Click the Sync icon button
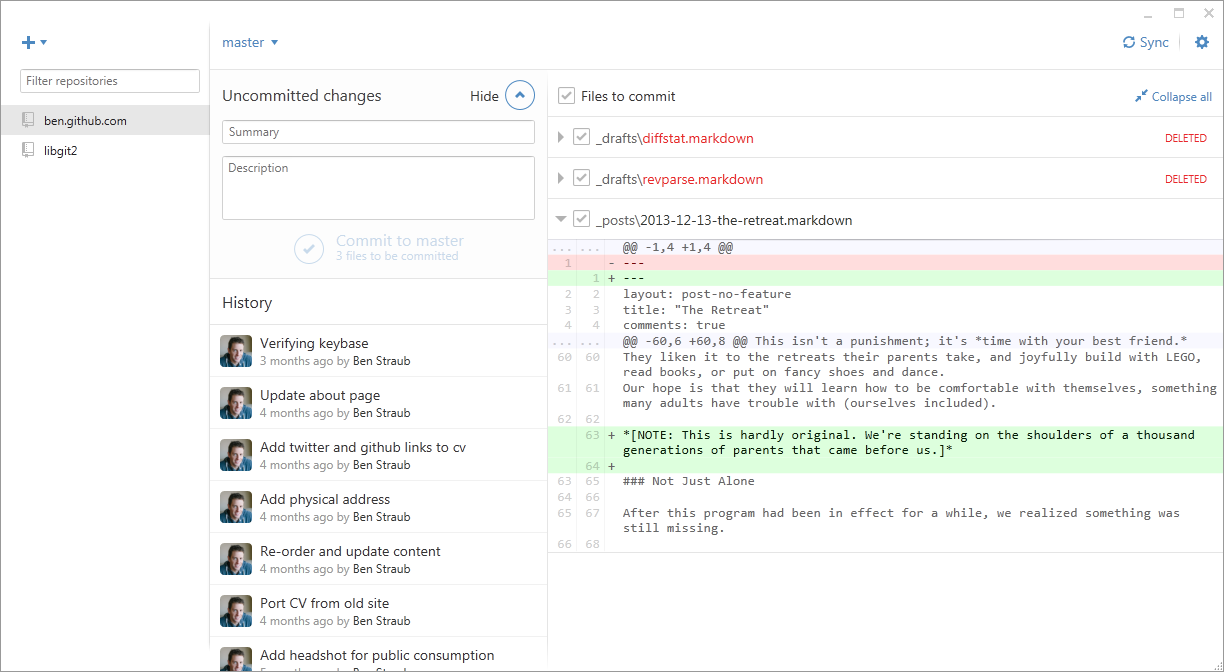The width and height of the screenshot is (1224, 672). [x=1129, y=42]
